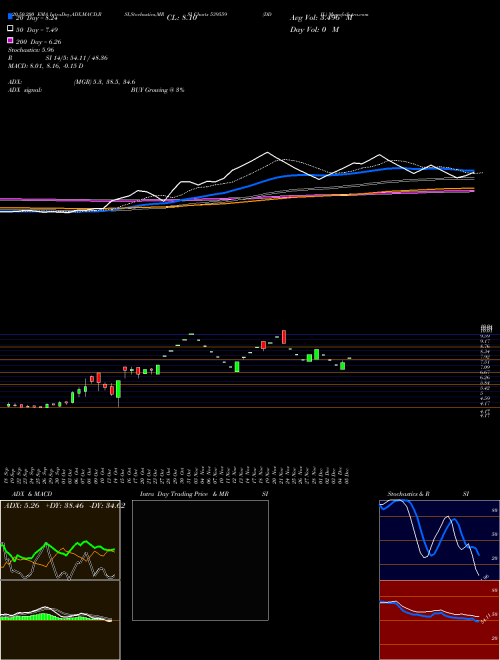Screen dimensions: 500x660
Task: Click the blue Stochastics chart panel
Action: (439, 540)
